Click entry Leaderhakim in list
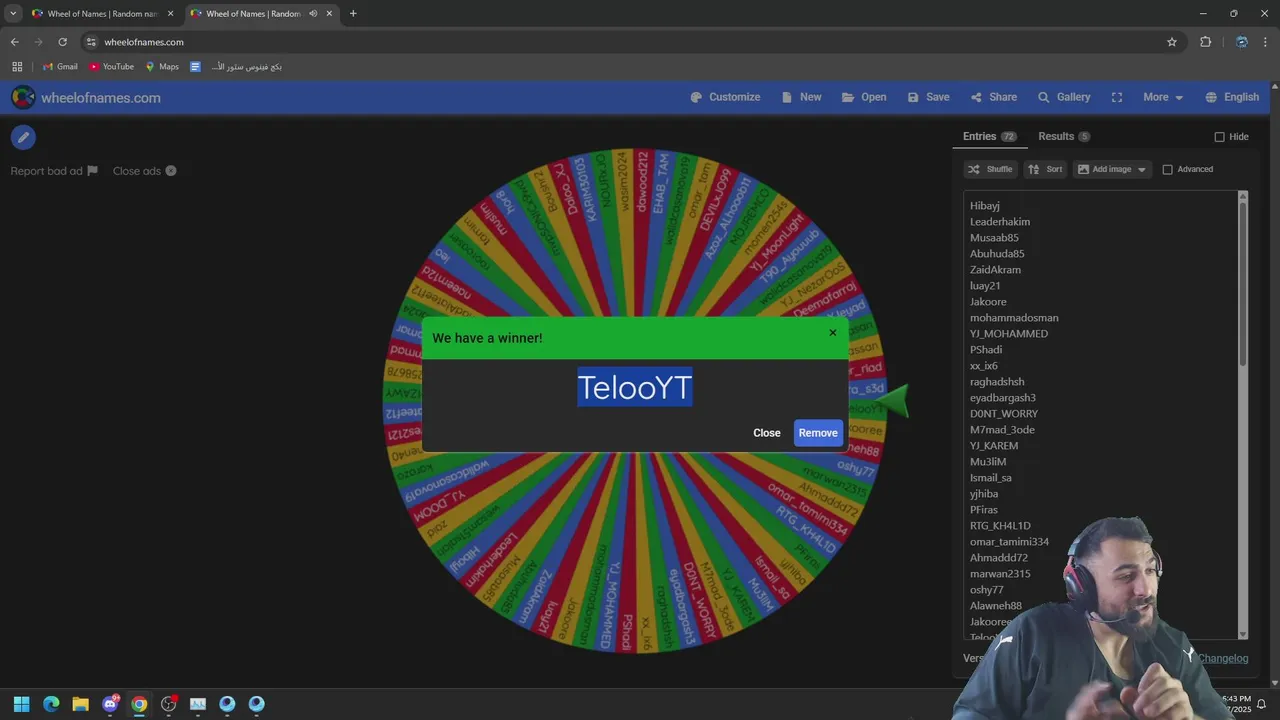This screenshot has width=1280, height=720. 1000,222
